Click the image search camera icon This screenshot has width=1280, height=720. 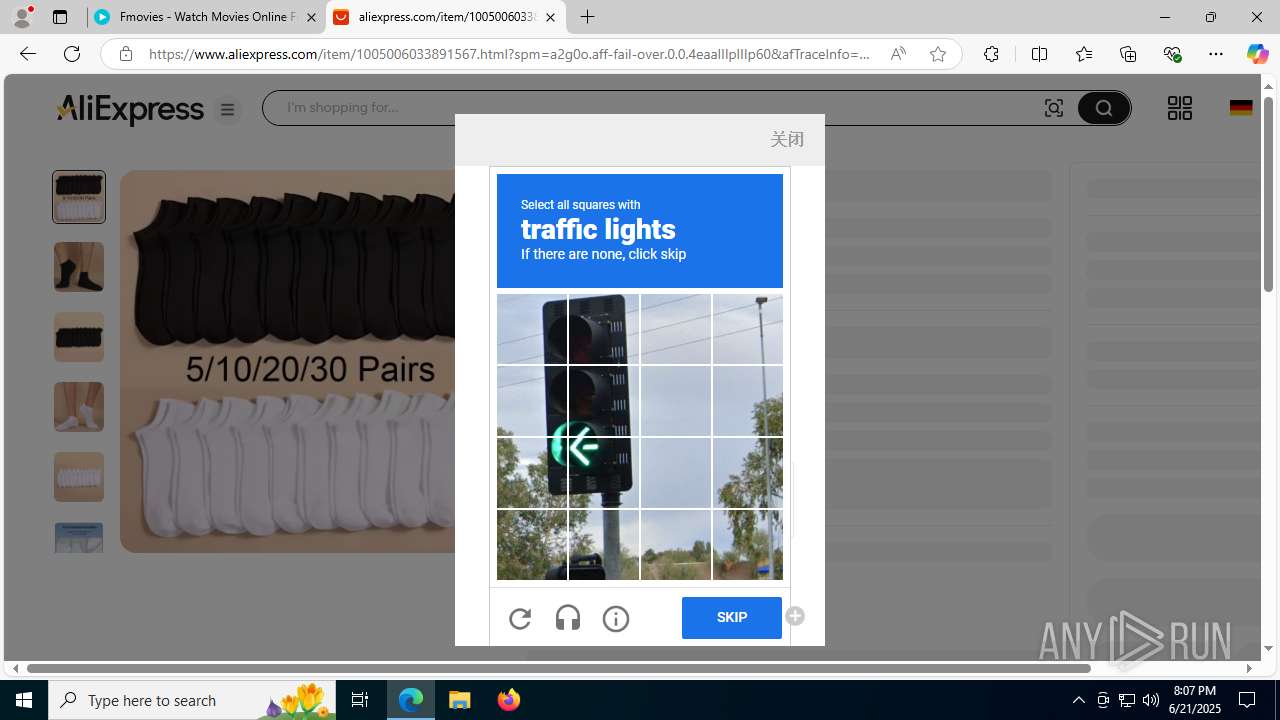point(1054,108)
